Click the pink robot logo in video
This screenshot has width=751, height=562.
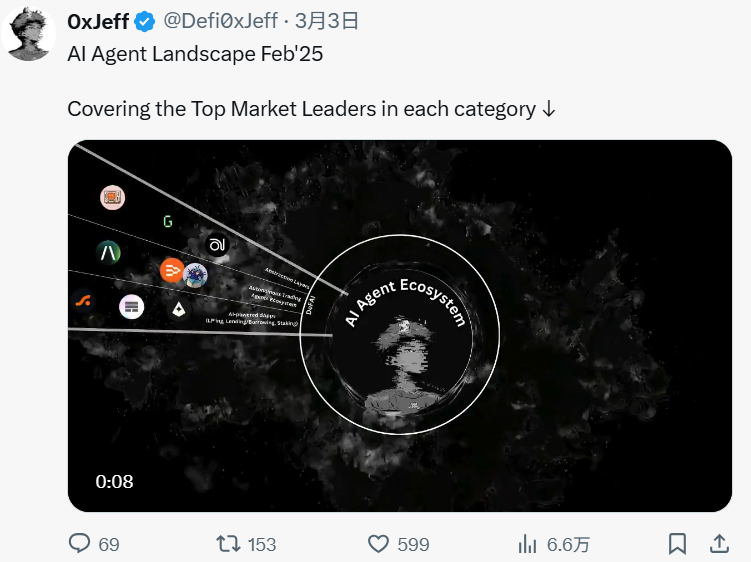113,198
